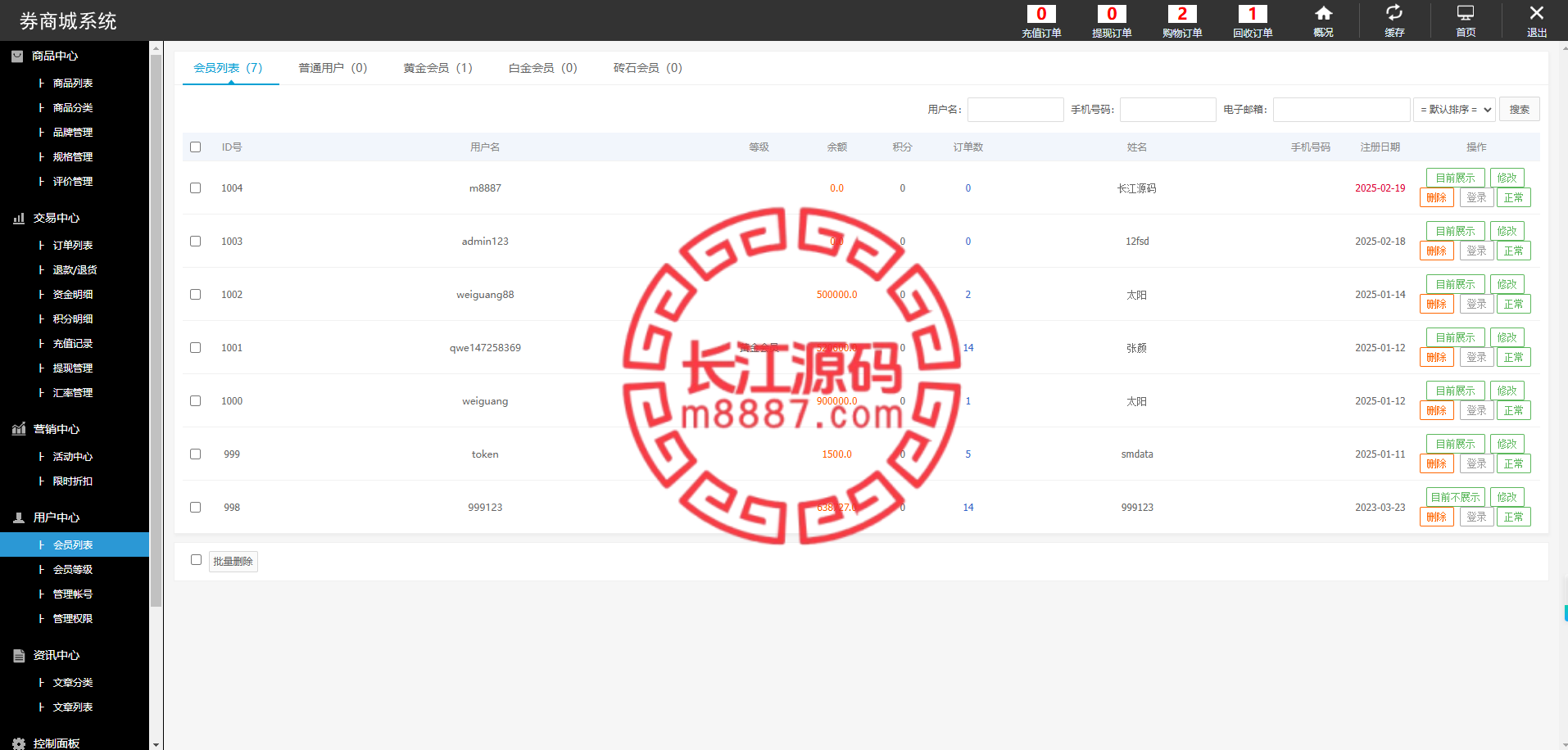Click 目前展示 for user token
The width and height of the screenshot is (1568, 750).
click(1455, 444)
